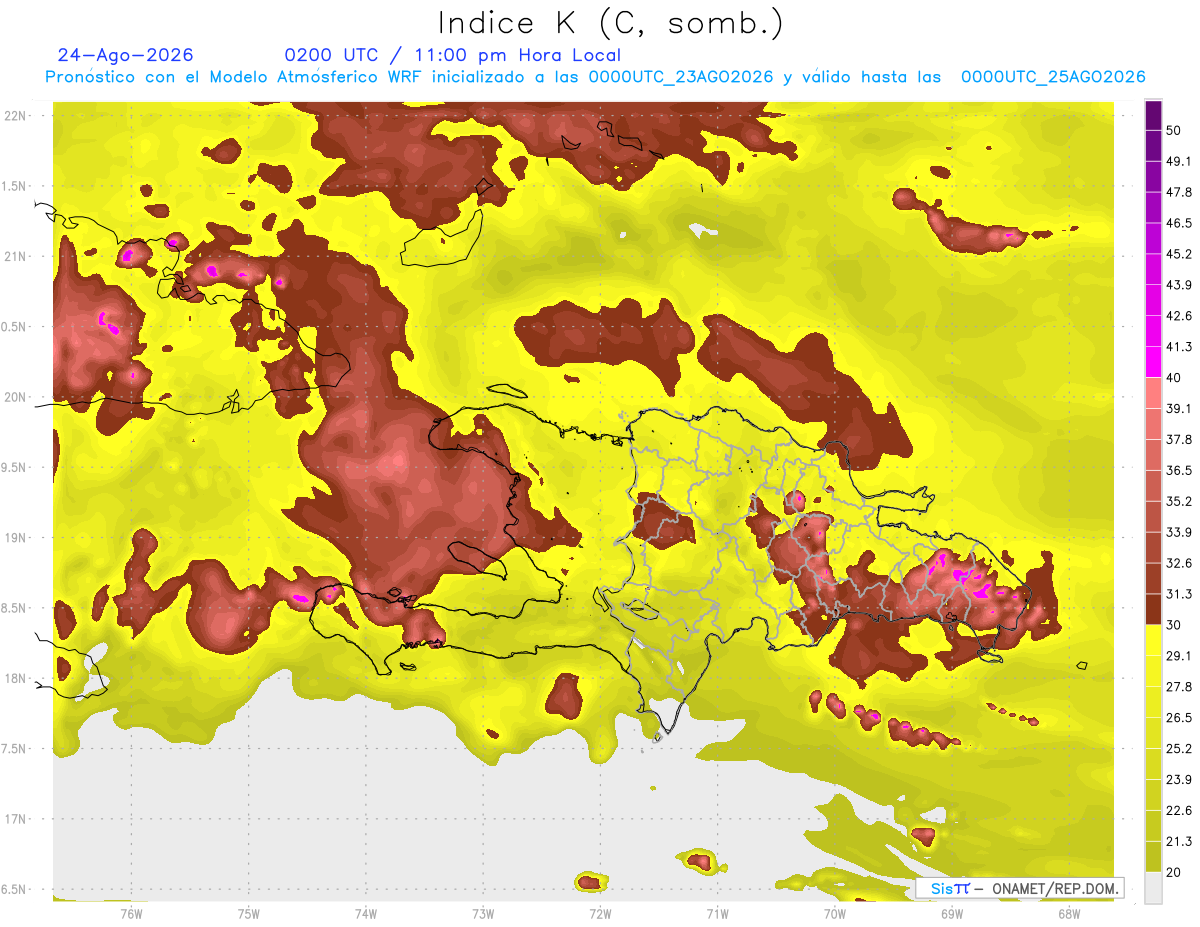Viewport: 1200px width, 927px height.
Task: Click the '0000UTC_23AGO2026' initialization timestamp
Action: pyautogui.click(x=681, y=77)
